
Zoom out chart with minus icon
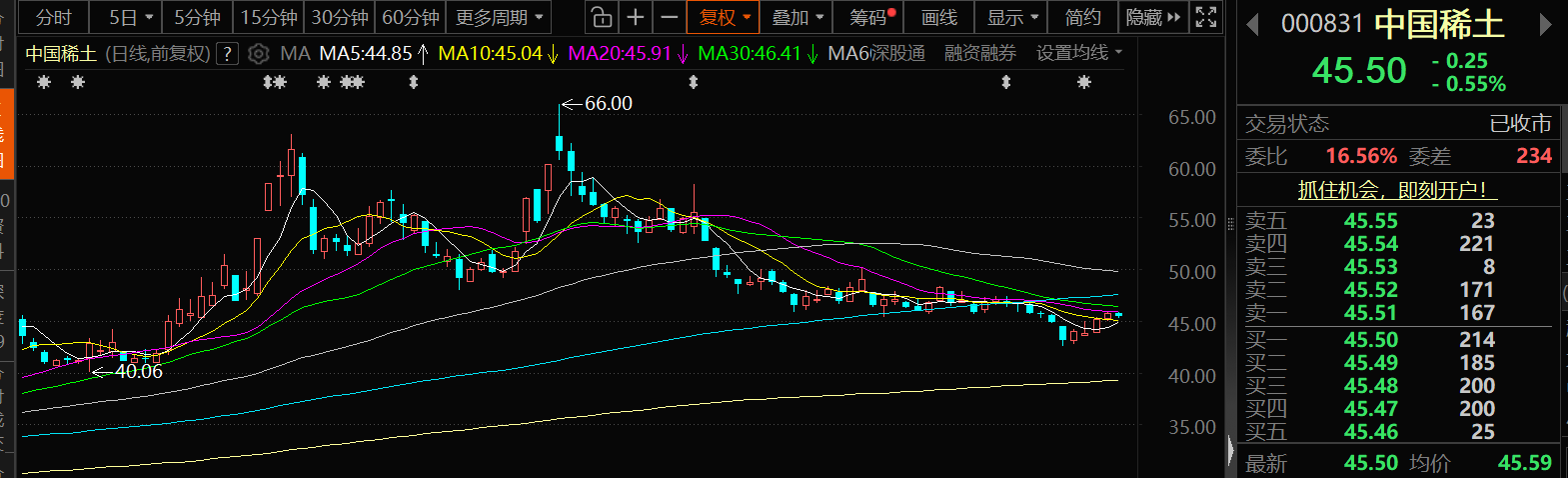tap(669, 17)
